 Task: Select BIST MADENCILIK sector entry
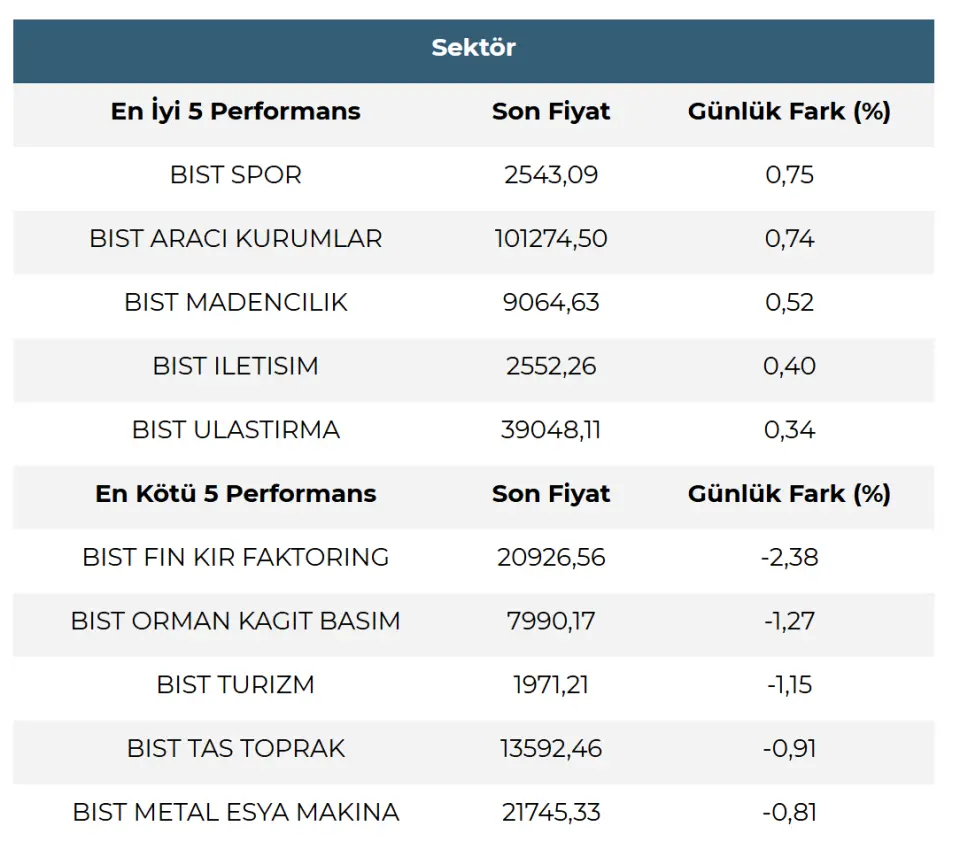click(236, 303)
